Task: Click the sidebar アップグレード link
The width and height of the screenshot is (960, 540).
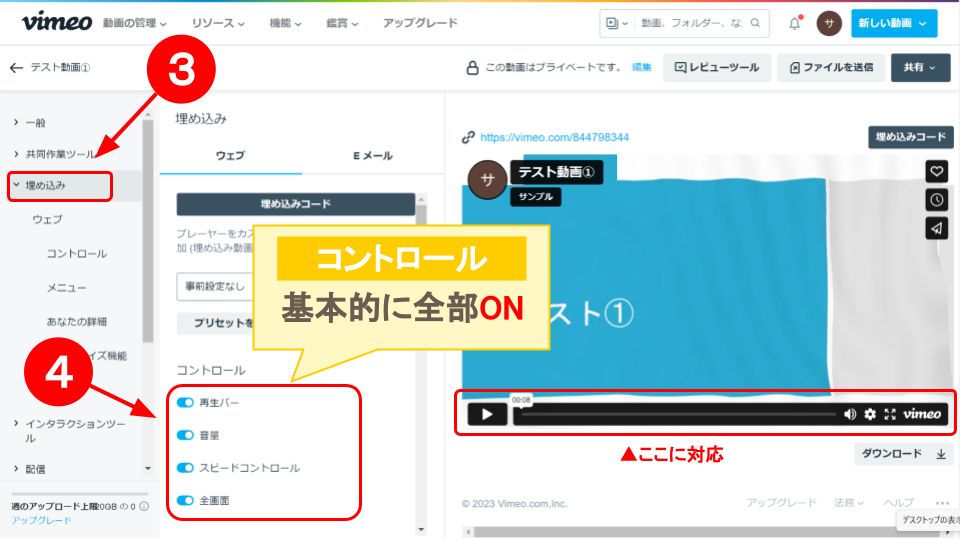Action: [41, 520]
